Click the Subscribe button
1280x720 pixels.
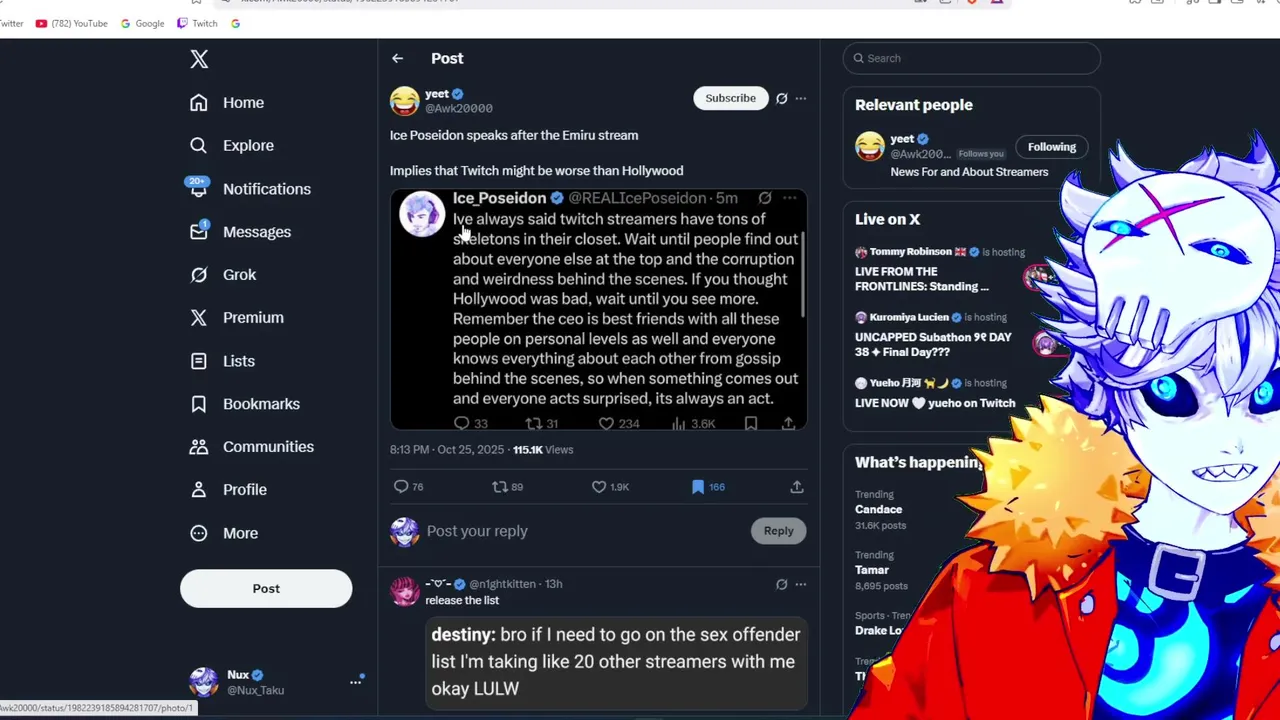(x=730, y=98)
